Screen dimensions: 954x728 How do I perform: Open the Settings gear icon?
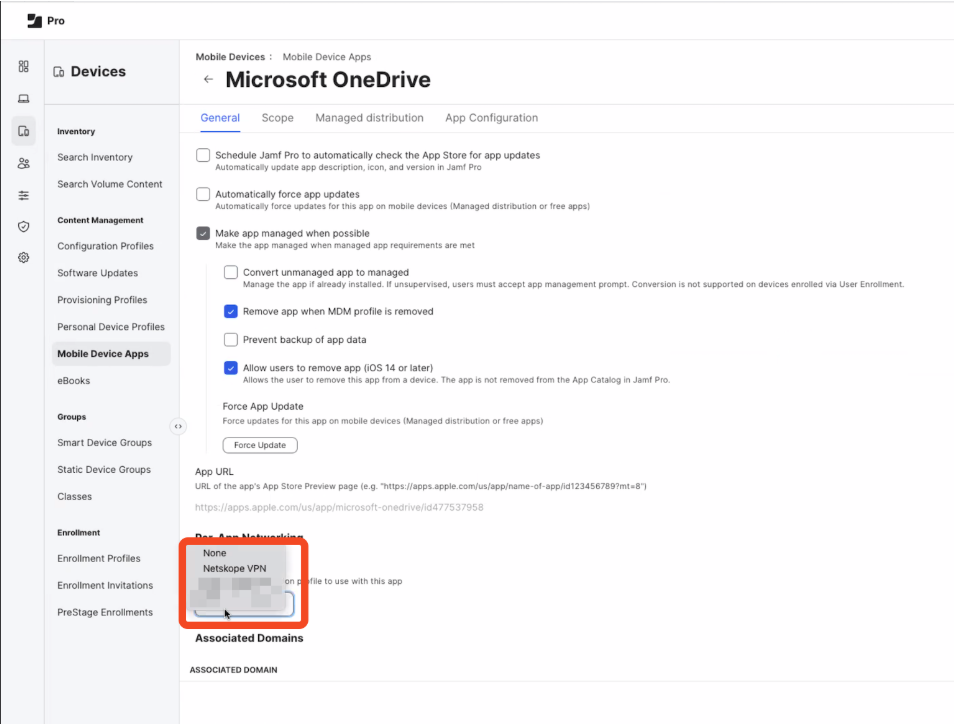24,257
